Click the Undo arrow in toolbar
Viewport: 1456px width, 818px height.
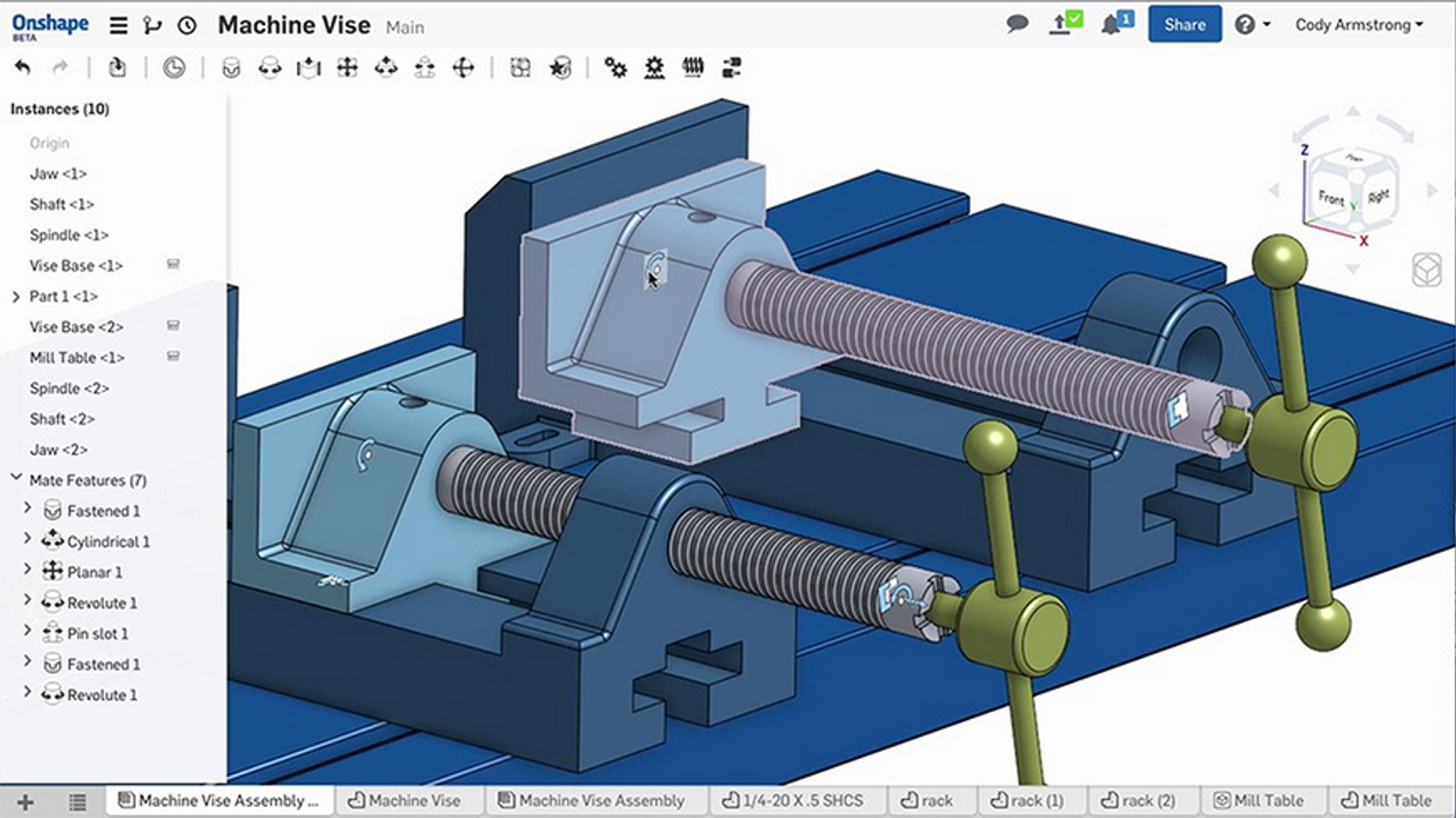[x=23, y=67]
